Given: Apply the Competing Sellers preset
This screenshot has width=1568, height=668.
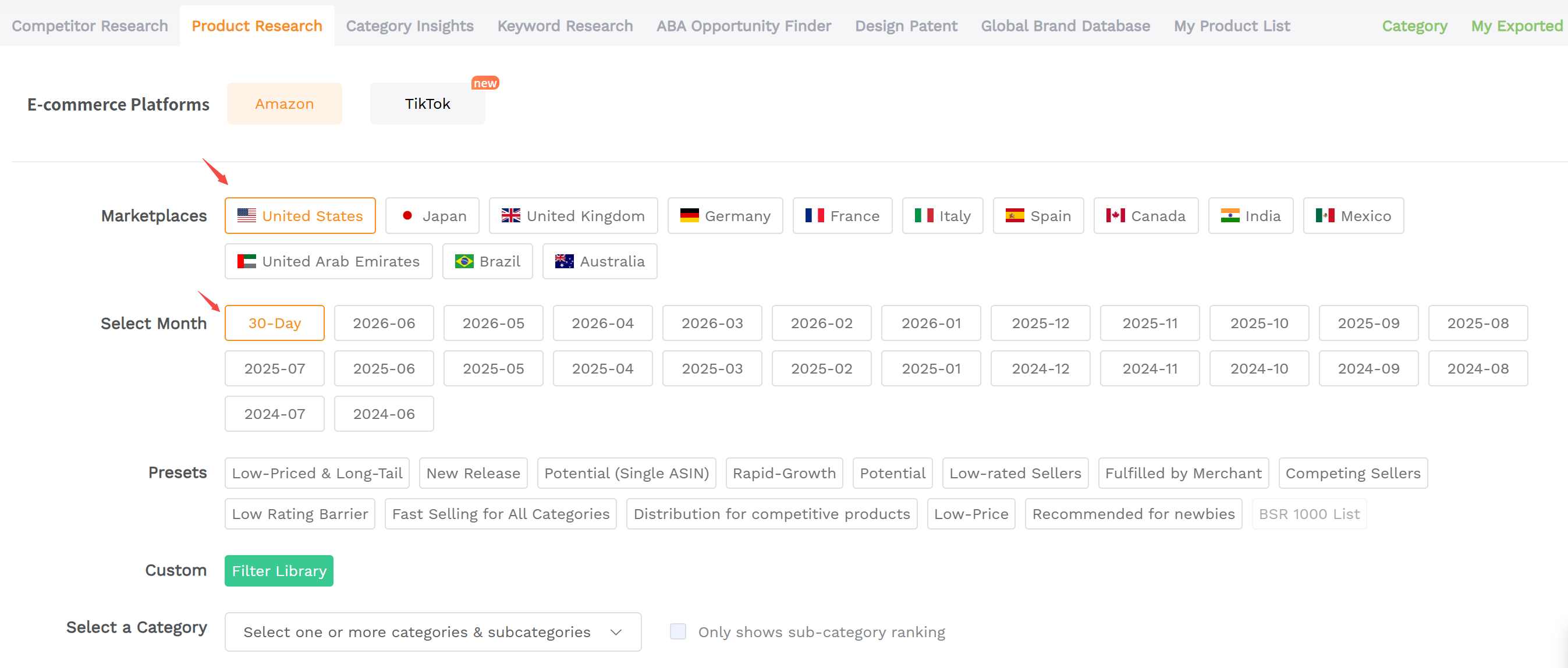Looking at the screenshot, I should tap(1353, 473).
